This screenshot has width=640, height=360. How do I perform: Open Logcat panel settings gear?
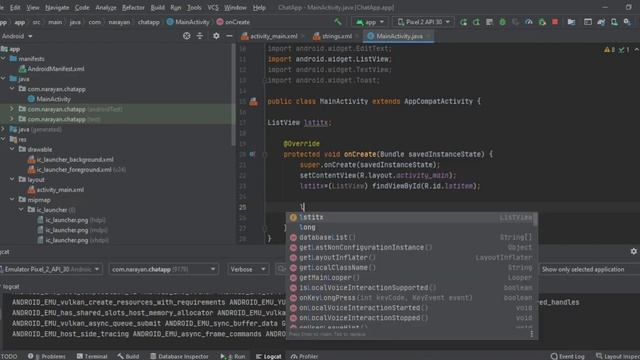coord(633,251)
